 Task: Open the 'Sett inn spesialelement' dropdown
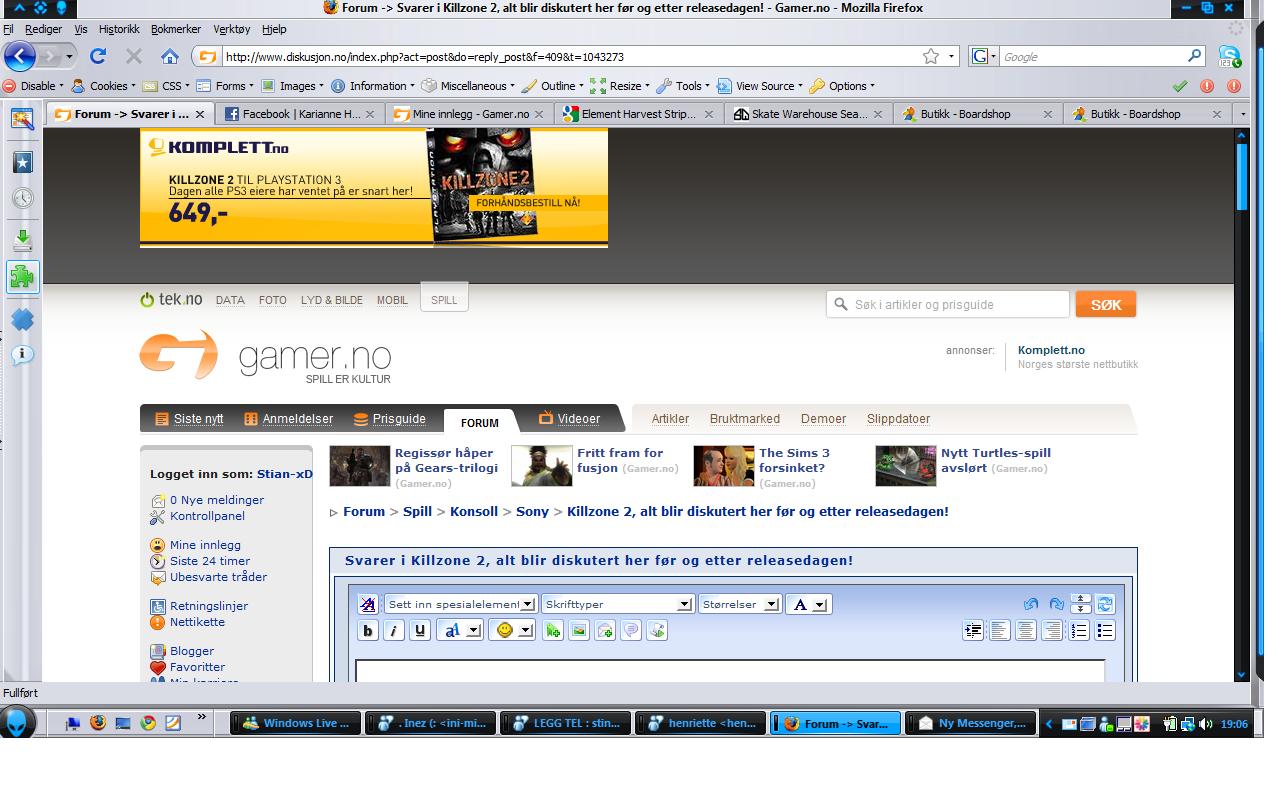461,604
